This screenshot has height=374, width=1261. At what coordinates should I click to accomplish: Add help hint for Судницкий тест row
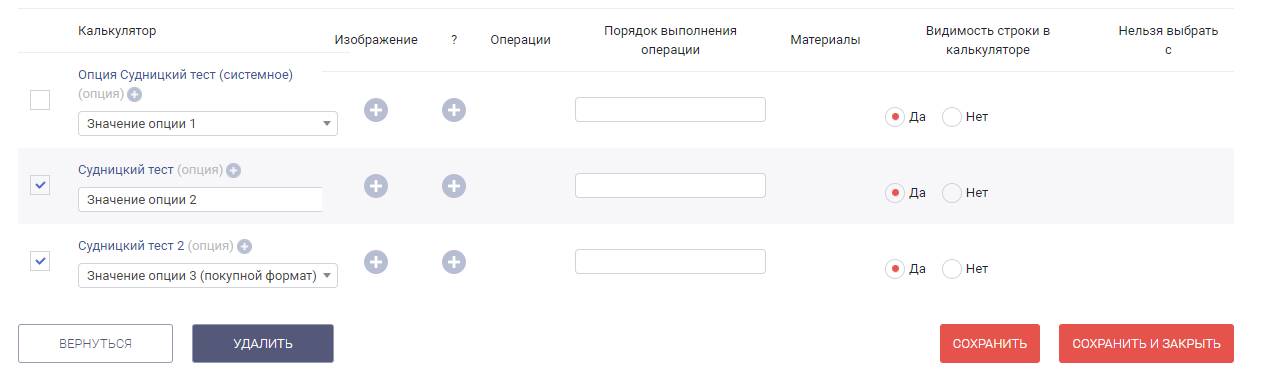pyautogui.click(x=454, y=186)
